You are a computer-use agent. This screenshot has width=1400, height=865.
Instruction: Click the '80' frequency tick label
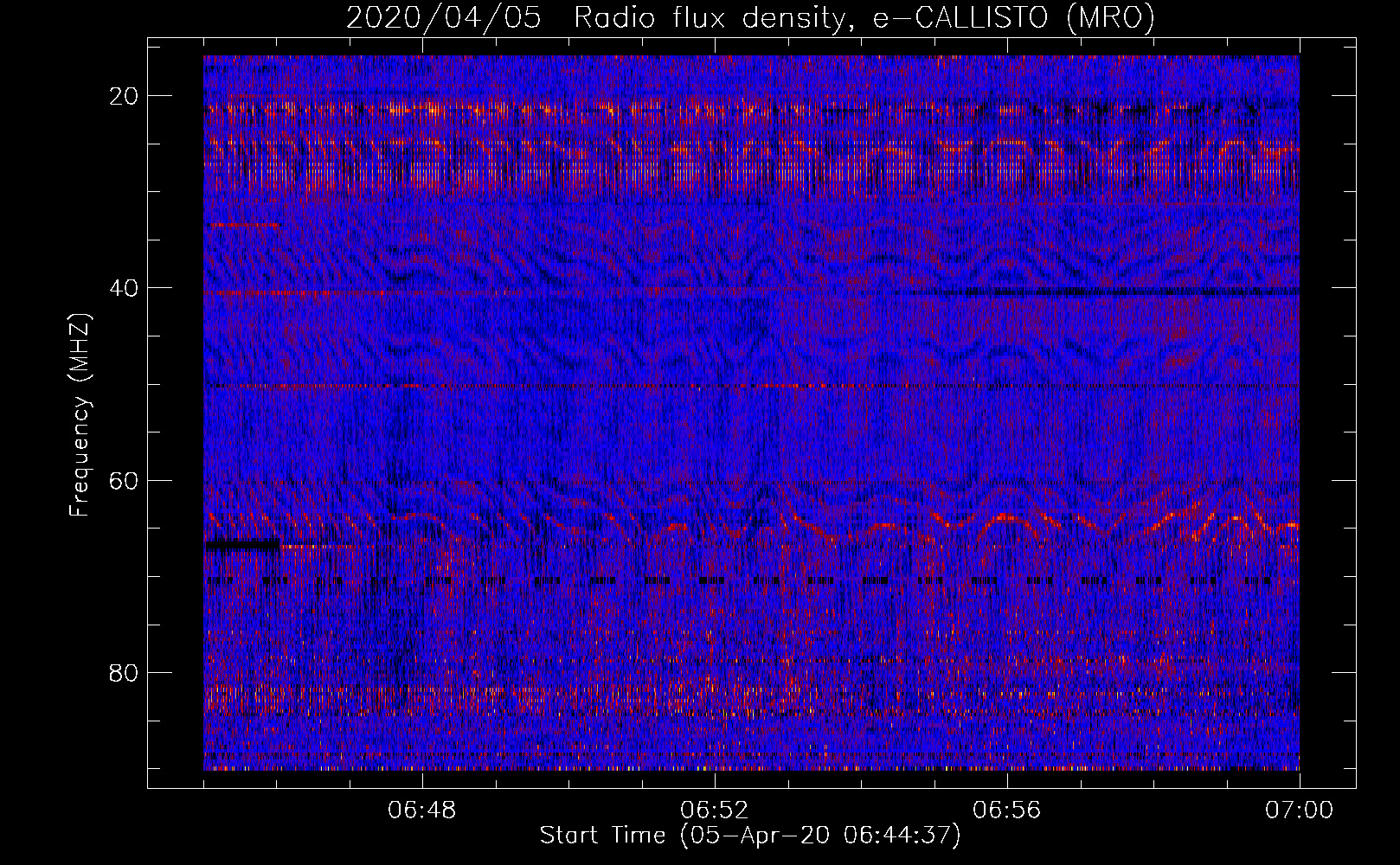[125, 672]
